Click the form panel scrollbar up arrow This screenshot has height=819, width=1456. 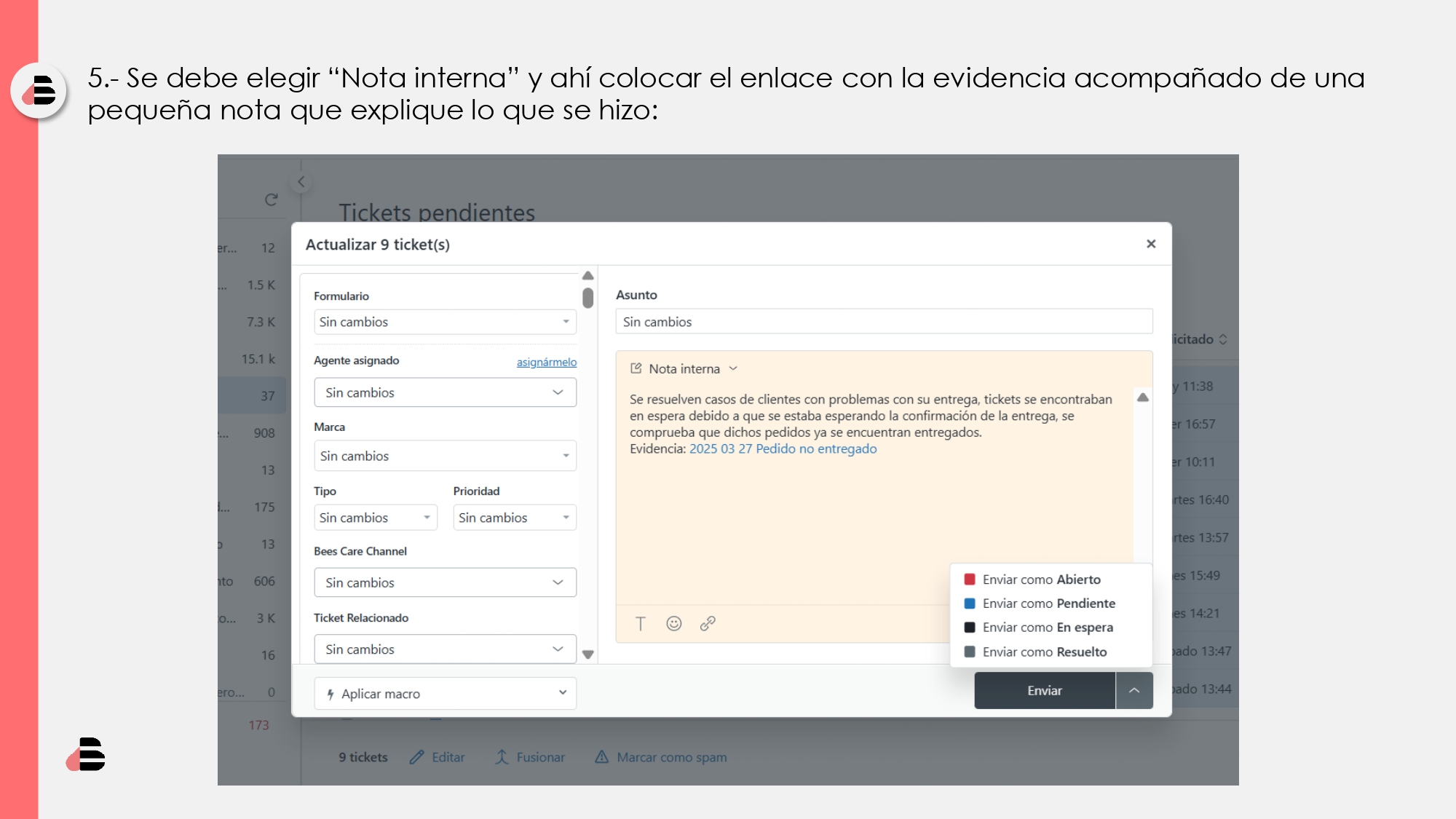coord(588,276)
